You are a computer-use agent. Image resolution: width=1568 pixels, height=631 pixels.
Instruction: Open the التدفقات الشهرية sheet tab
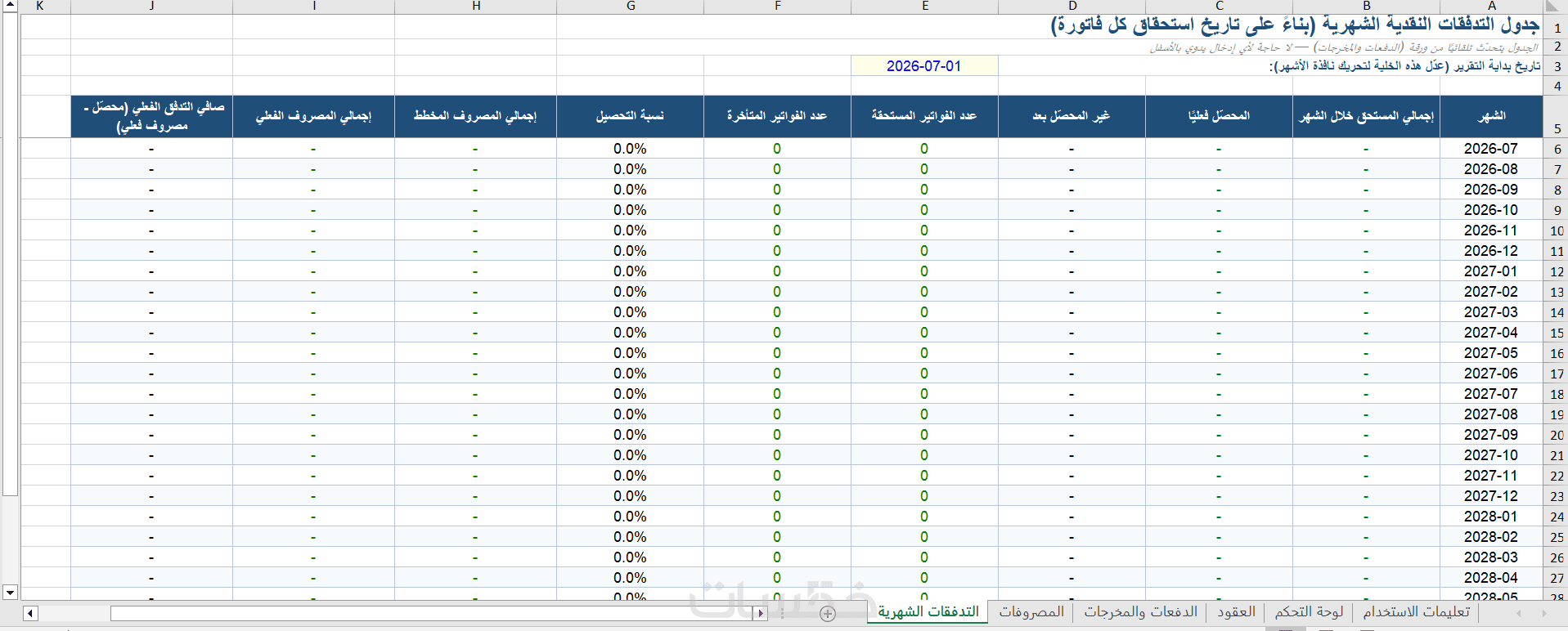point(928,611)
